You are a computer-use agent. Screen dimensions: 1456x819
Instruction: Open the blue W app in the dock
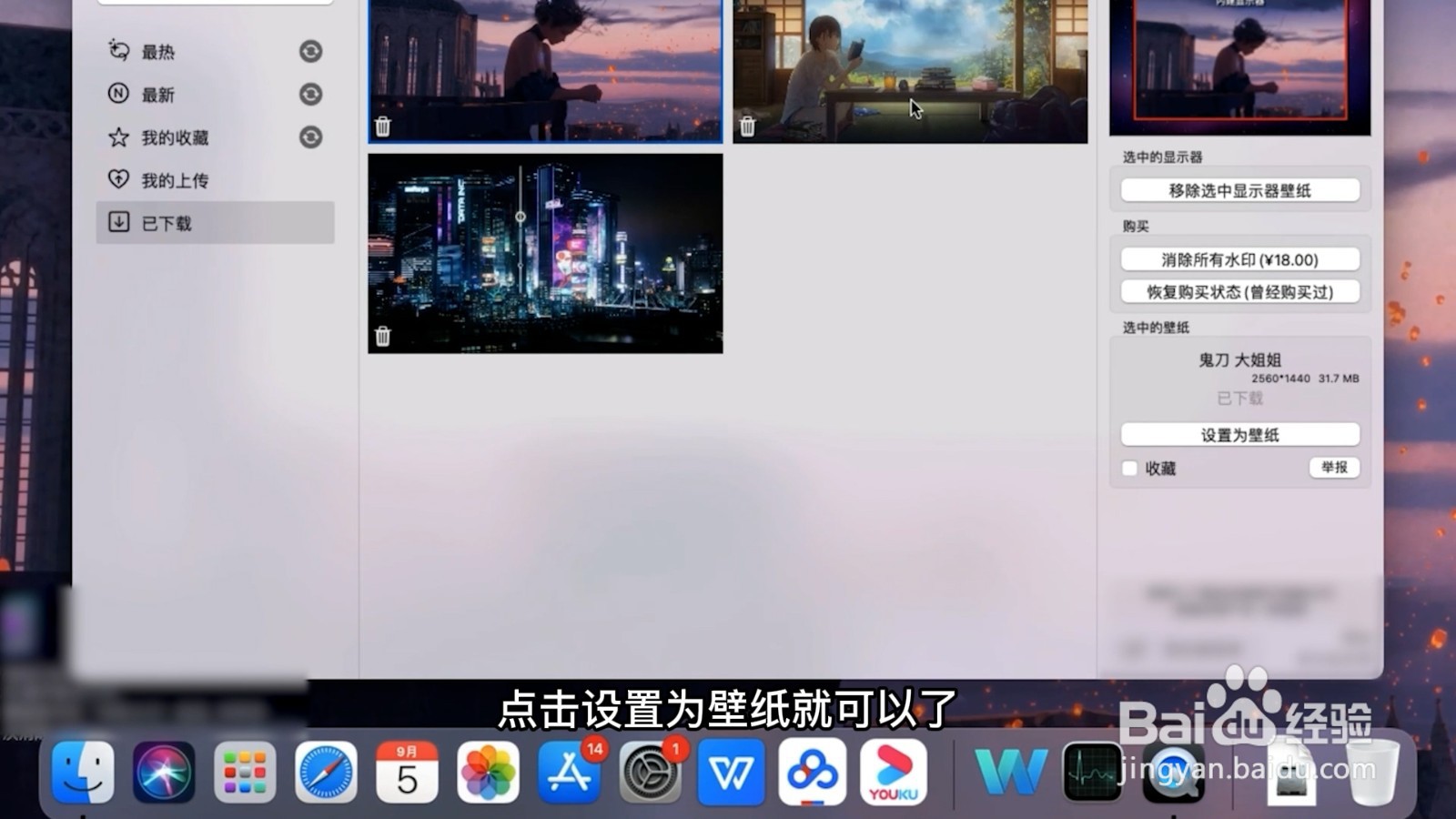click(731, 772)
